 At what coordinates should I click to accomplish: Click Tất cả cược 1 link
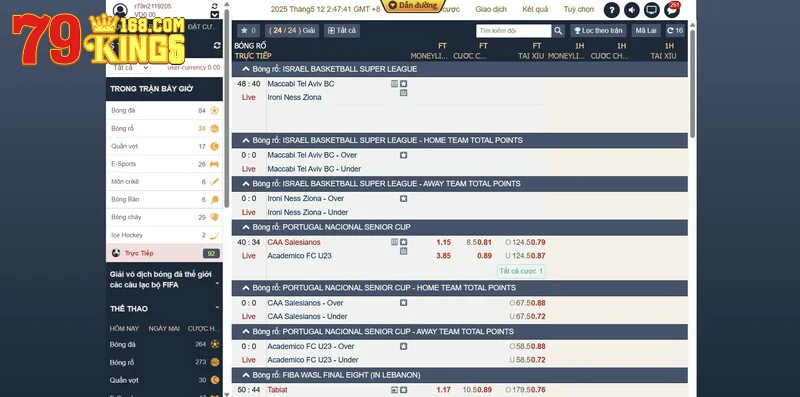coord(521,271)
